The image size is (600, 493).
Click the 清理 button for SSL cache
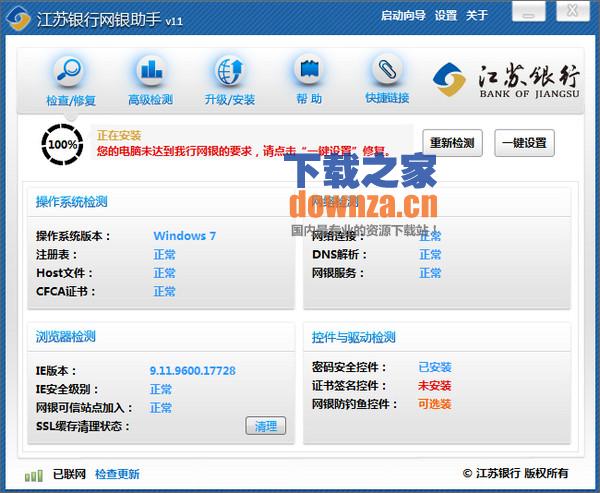point(266,426)
